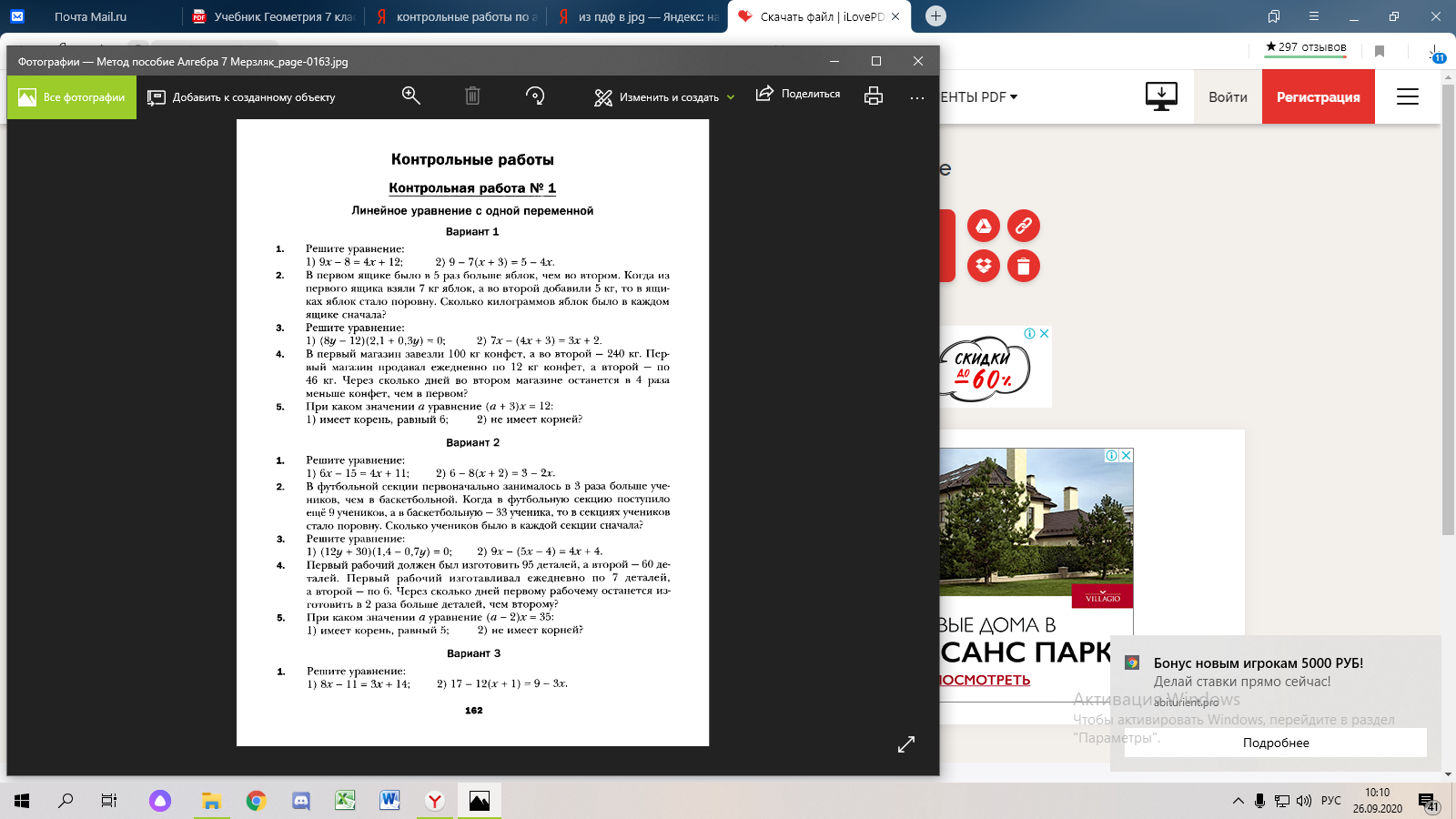This screenshot has width=1456, height=819.
Task: Delete the photo with trash icon
Action: coord(472,96)
